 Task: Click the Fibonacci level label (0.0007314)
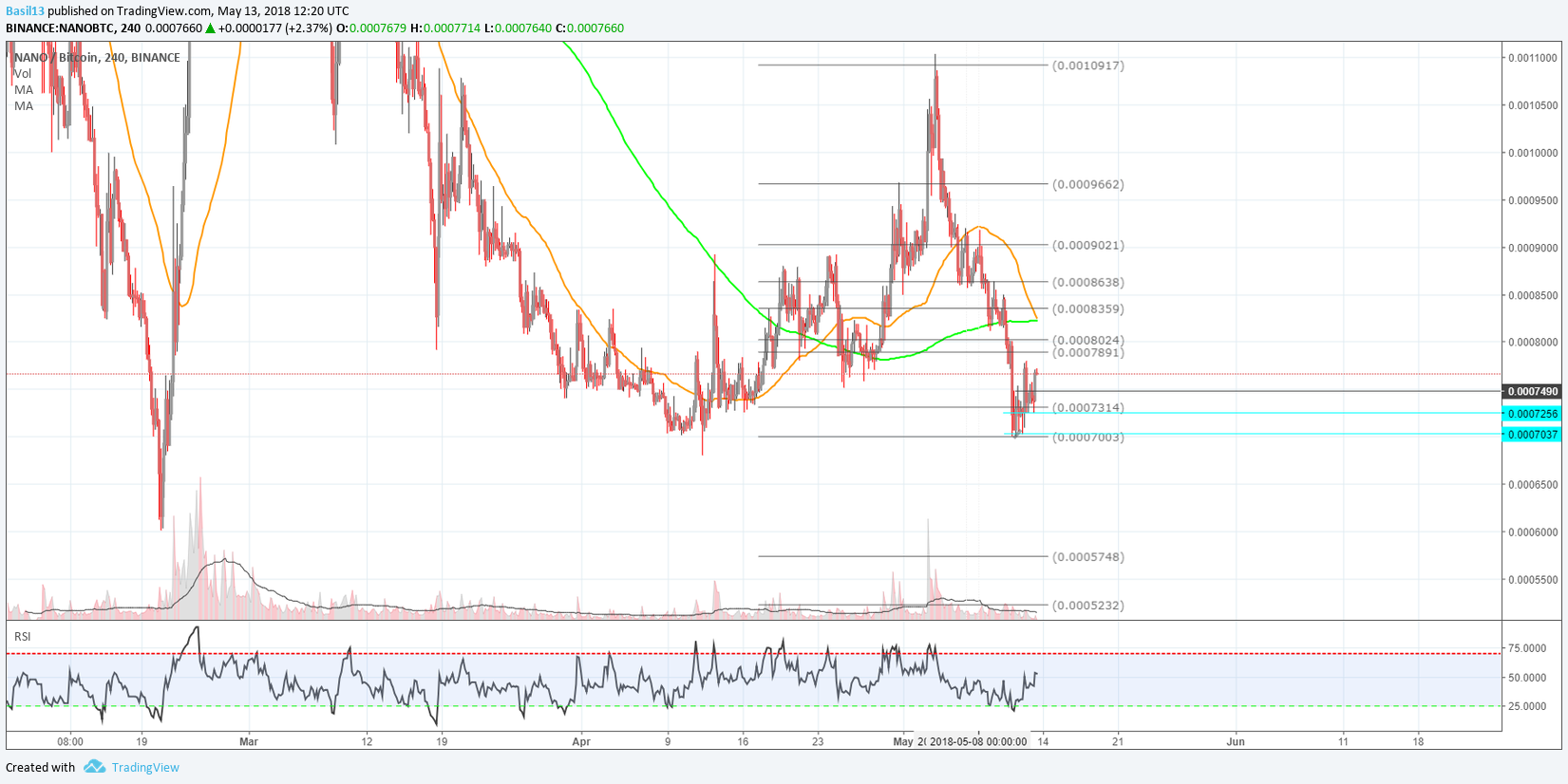[1088, 407]
